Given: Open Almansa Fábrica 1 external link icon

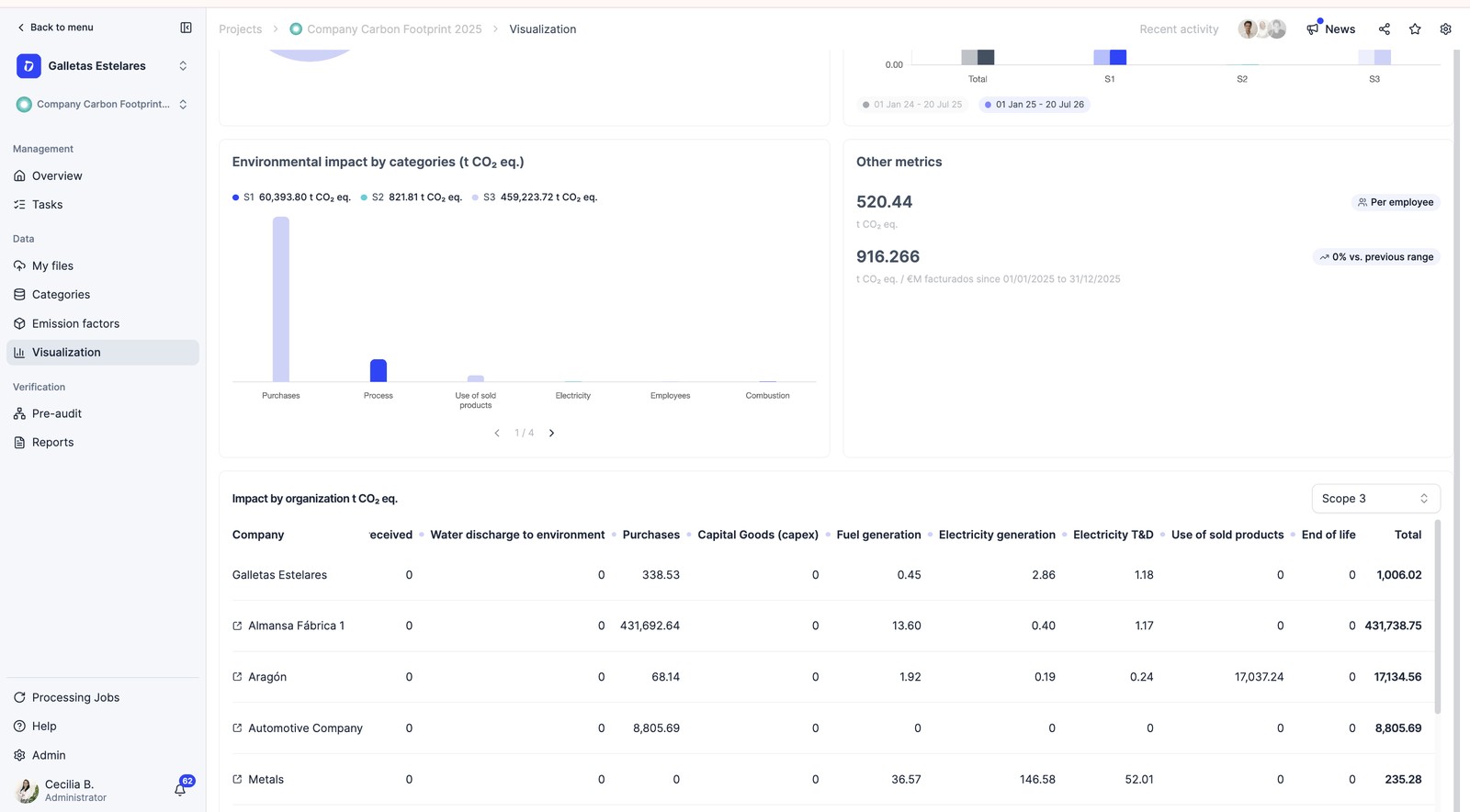Looking at the screenshot, I should (237, 626).
